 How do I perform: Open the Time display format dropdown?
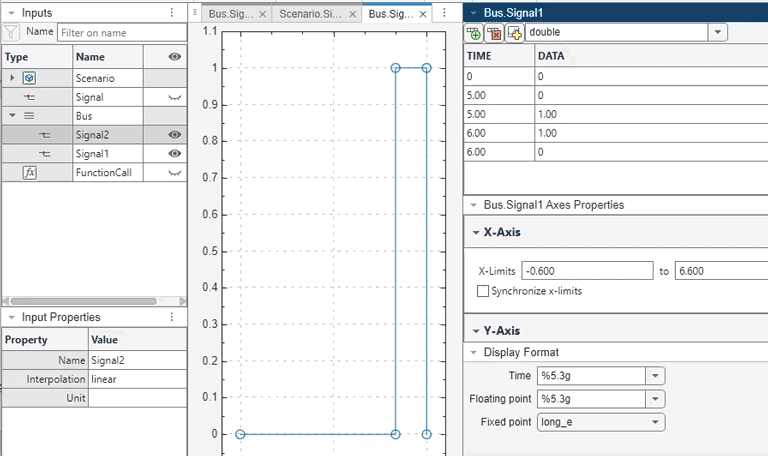click(655, 375)
